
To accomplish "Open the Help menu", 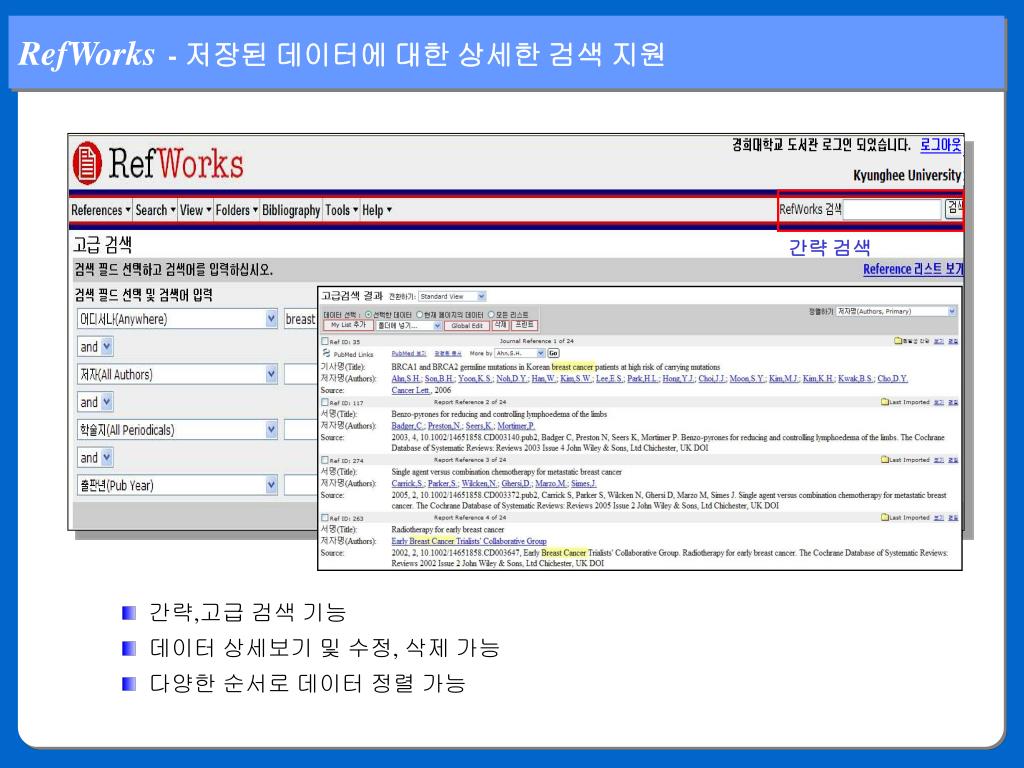I will click(377, 210).
